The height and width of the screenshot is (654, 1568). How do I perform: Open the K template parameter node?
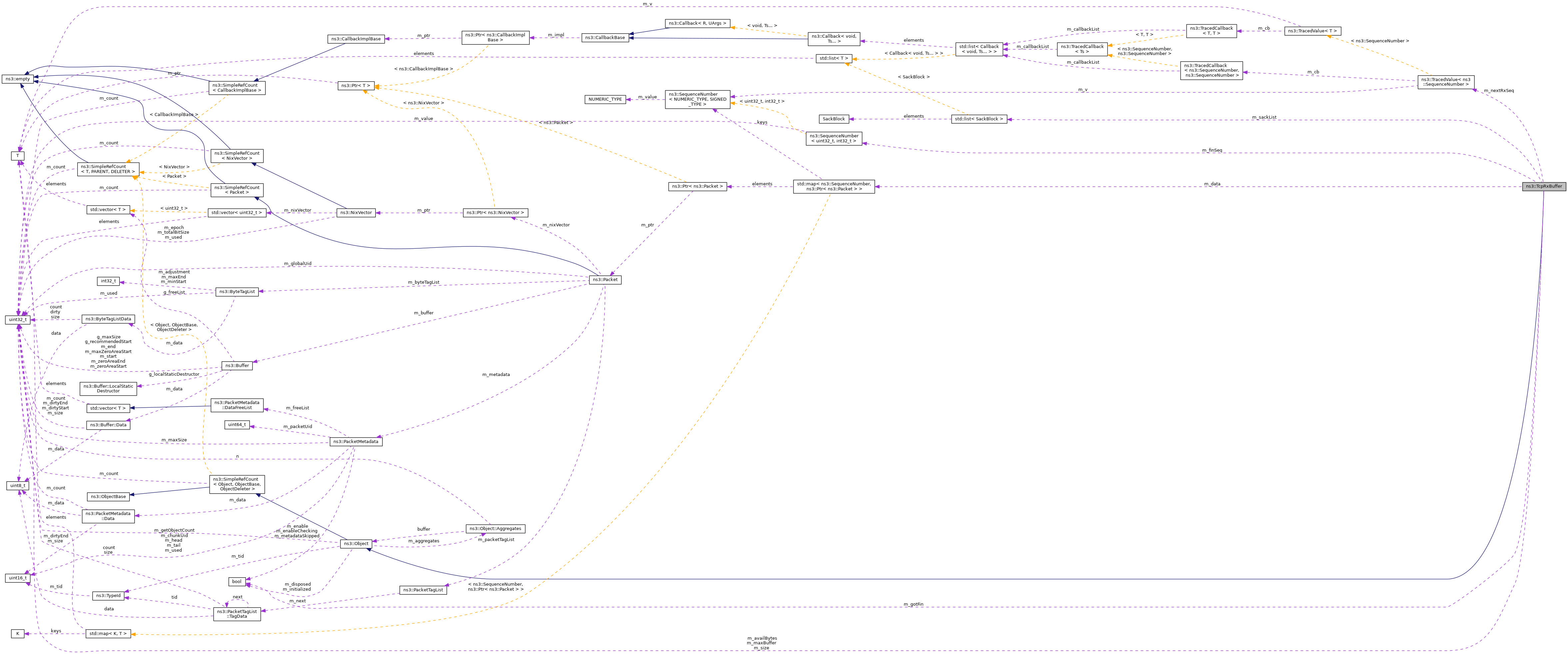click(18, 634)
